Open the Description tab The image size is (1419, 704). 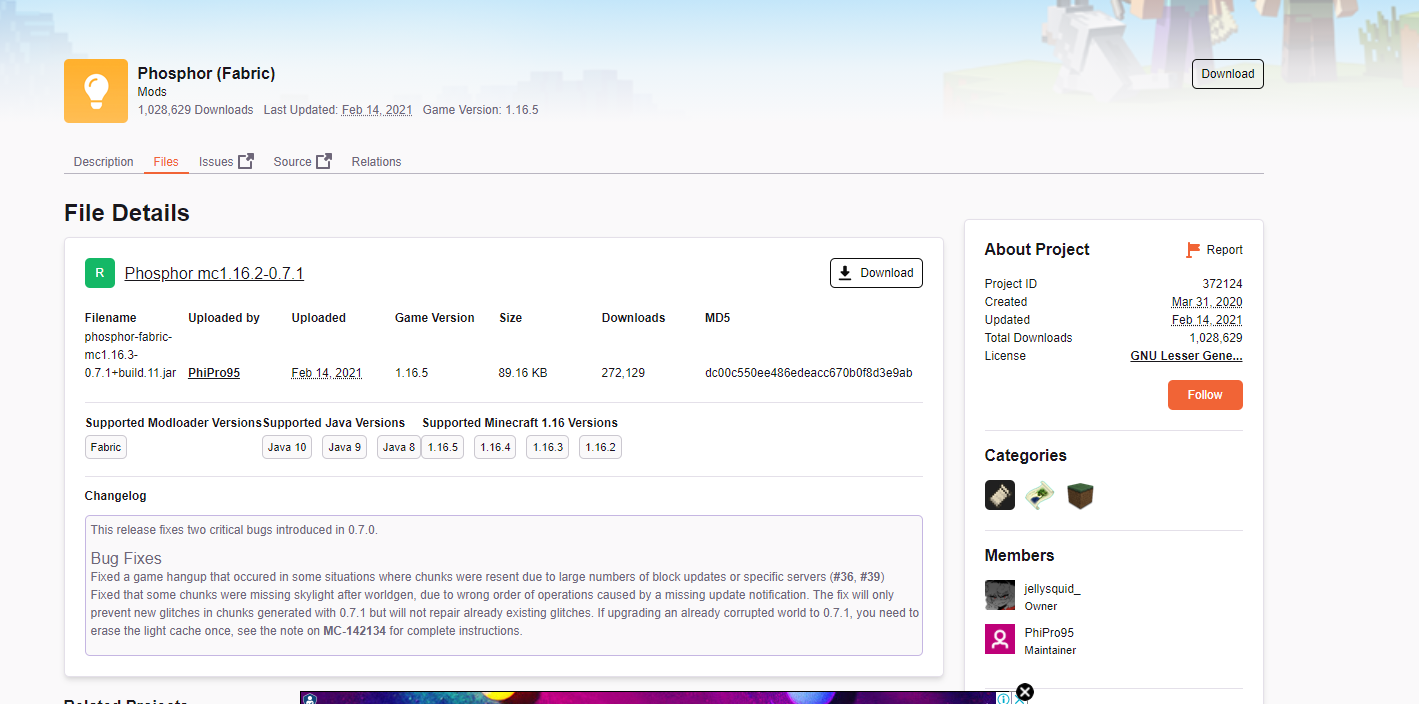103,162
